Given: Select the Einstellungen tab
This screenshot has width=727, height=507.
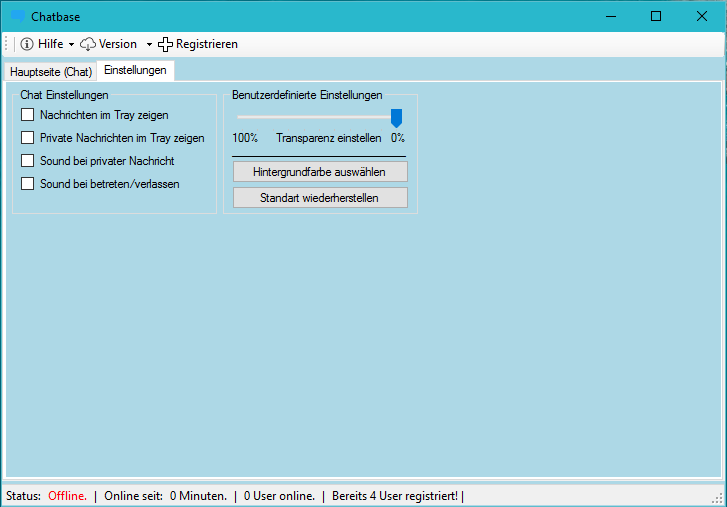Looking at the screenshot, I should coord(135,71).
